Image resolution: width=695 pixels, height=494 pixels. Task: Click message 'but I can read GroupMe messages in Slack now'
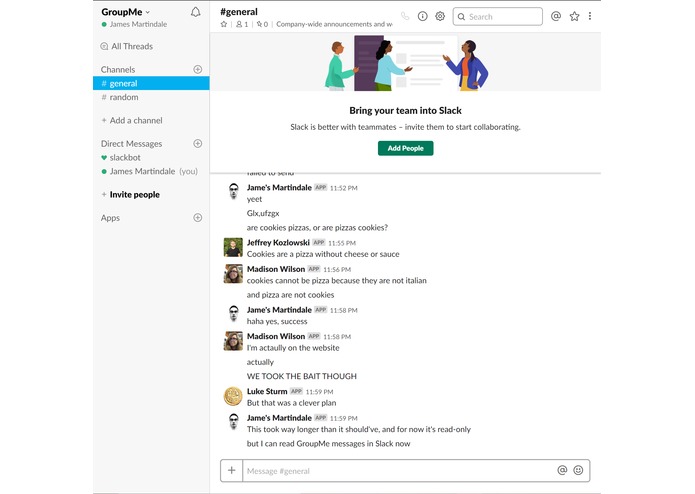click(x=328, y=443)
